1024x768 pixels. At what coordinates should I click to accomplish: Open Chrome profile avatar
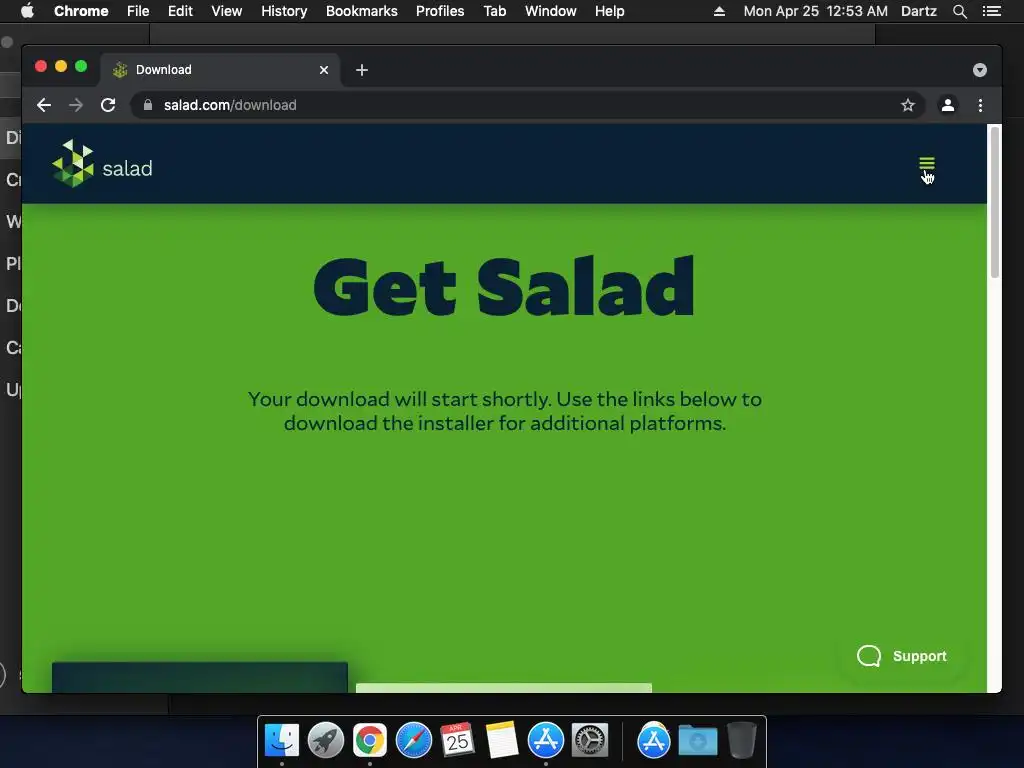point(948,105)
